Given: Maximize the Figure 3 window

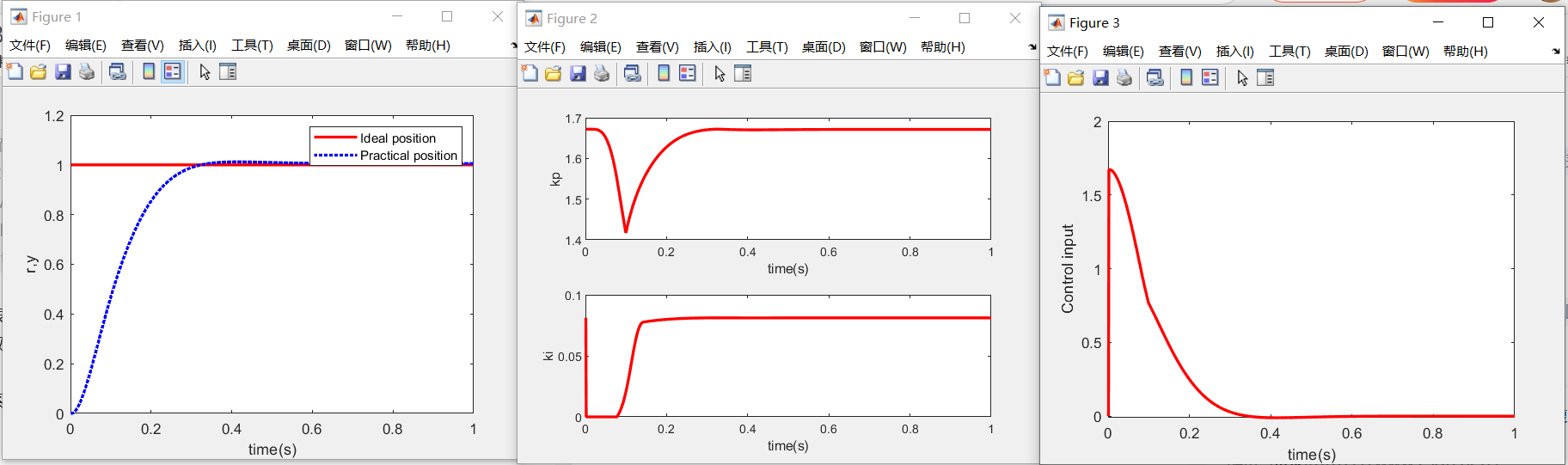Looking at the screenshot, I should [1488, 22].
